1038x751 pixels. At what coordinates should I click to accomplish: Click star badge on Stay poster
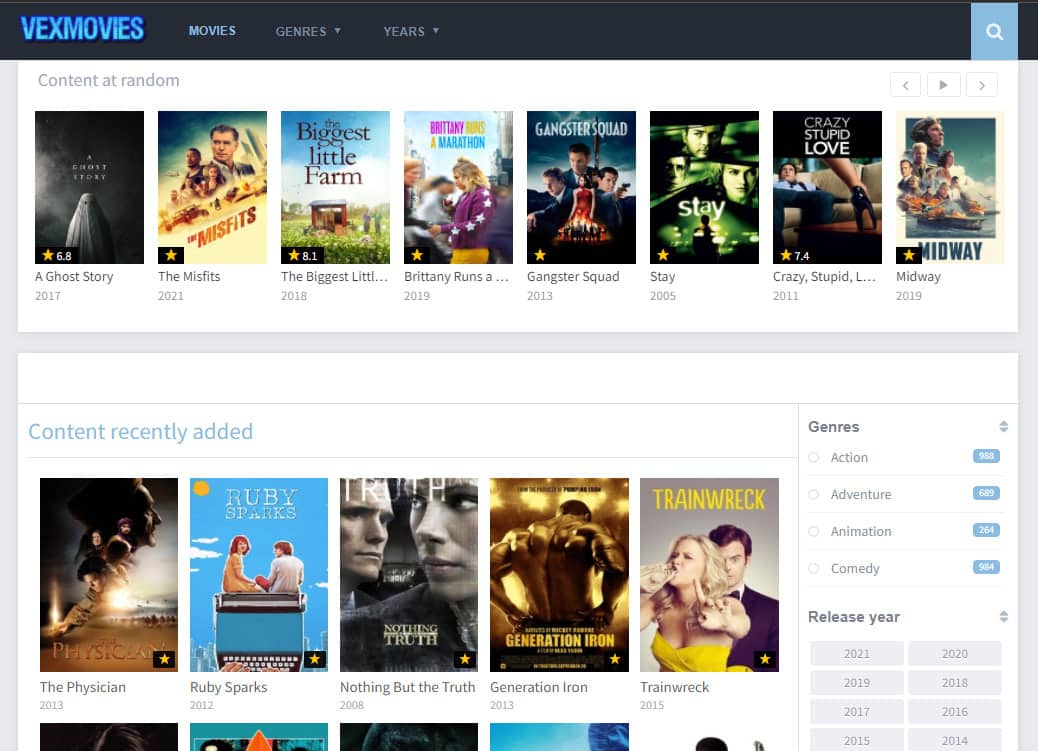[663, 256]
